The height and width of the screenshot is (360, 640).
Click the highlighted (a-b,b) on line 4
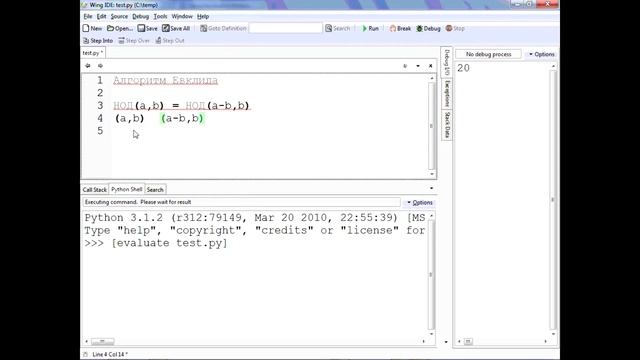point(182,118)
